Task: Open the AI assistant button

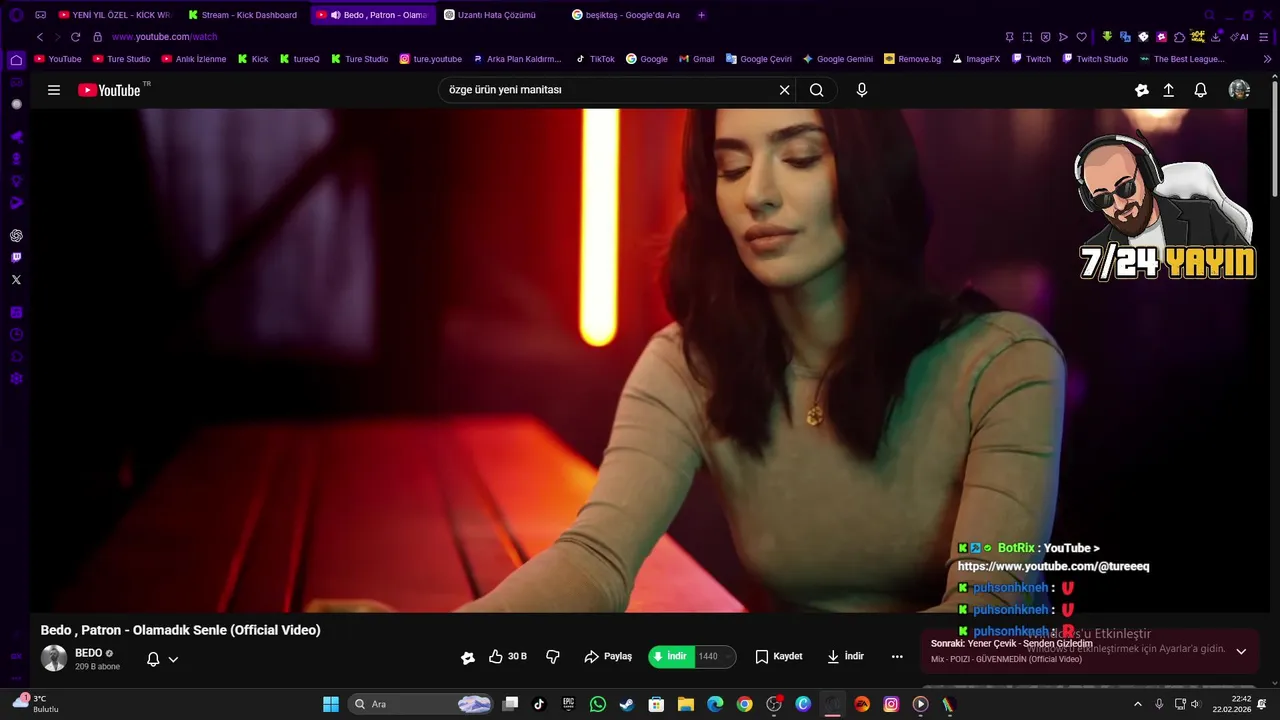Action: [x=1240, y=37]
